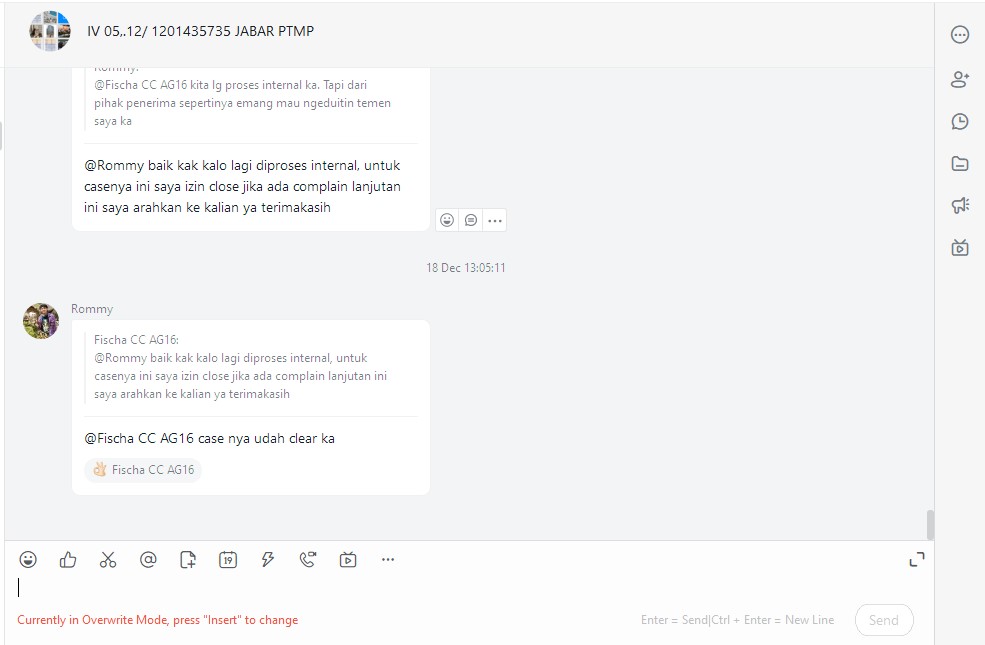Open the calendar schedule icon
Viewport: 985px width, 645px height.
228,560
